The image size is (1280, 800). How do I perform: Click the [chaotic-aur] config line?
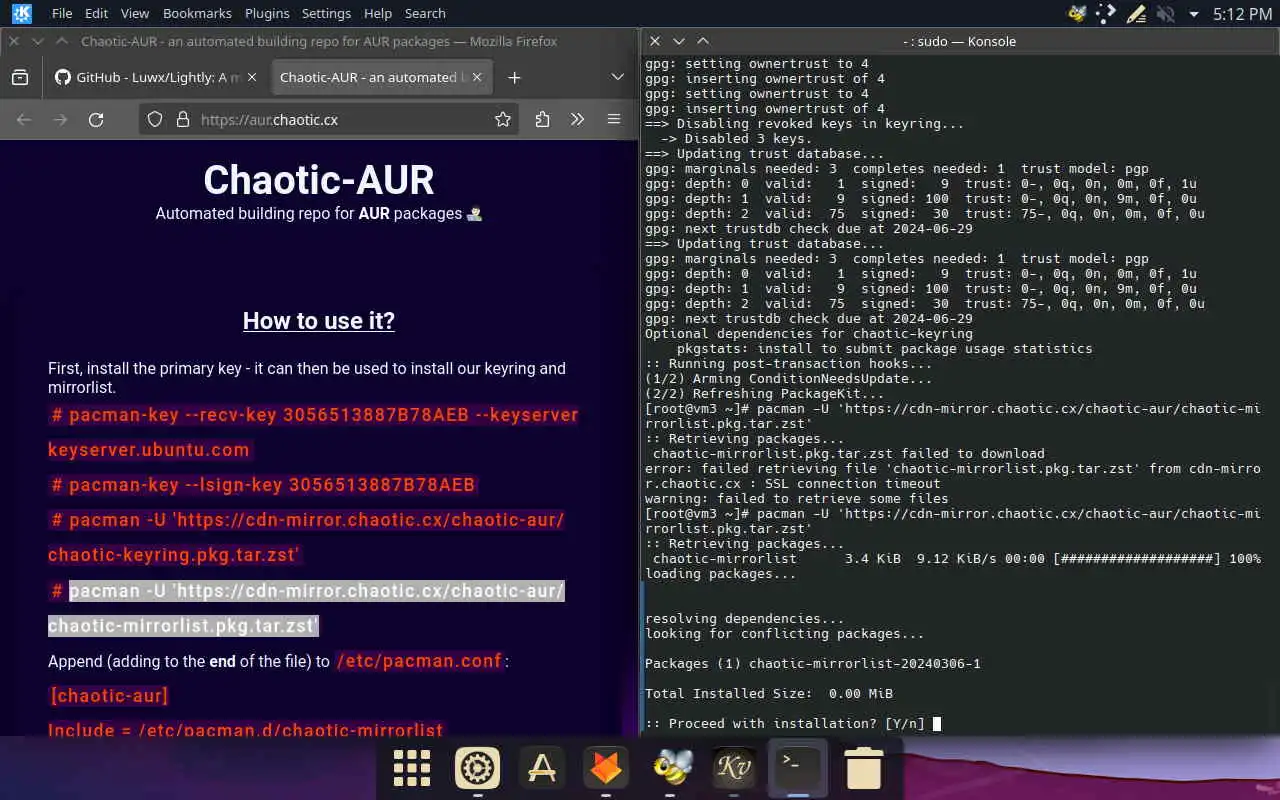point(110,696)
